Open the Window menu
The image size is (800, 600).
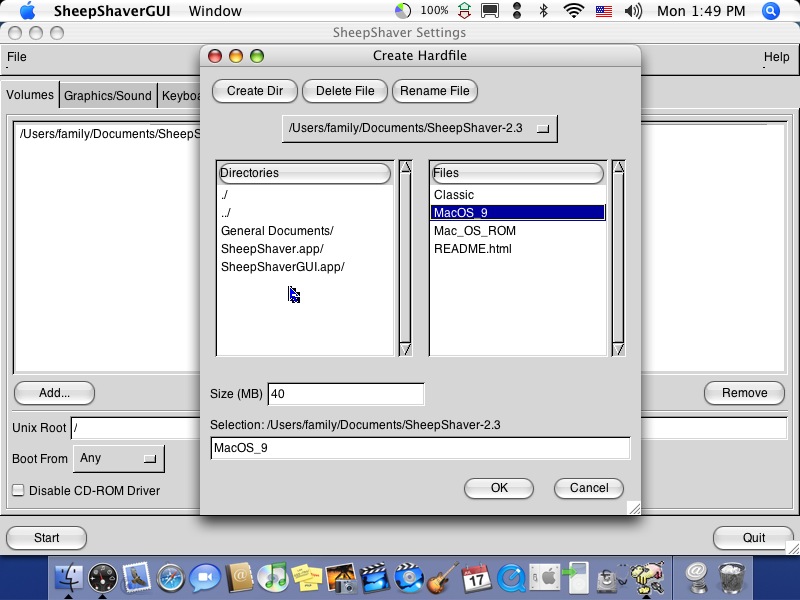click(215, 11)
